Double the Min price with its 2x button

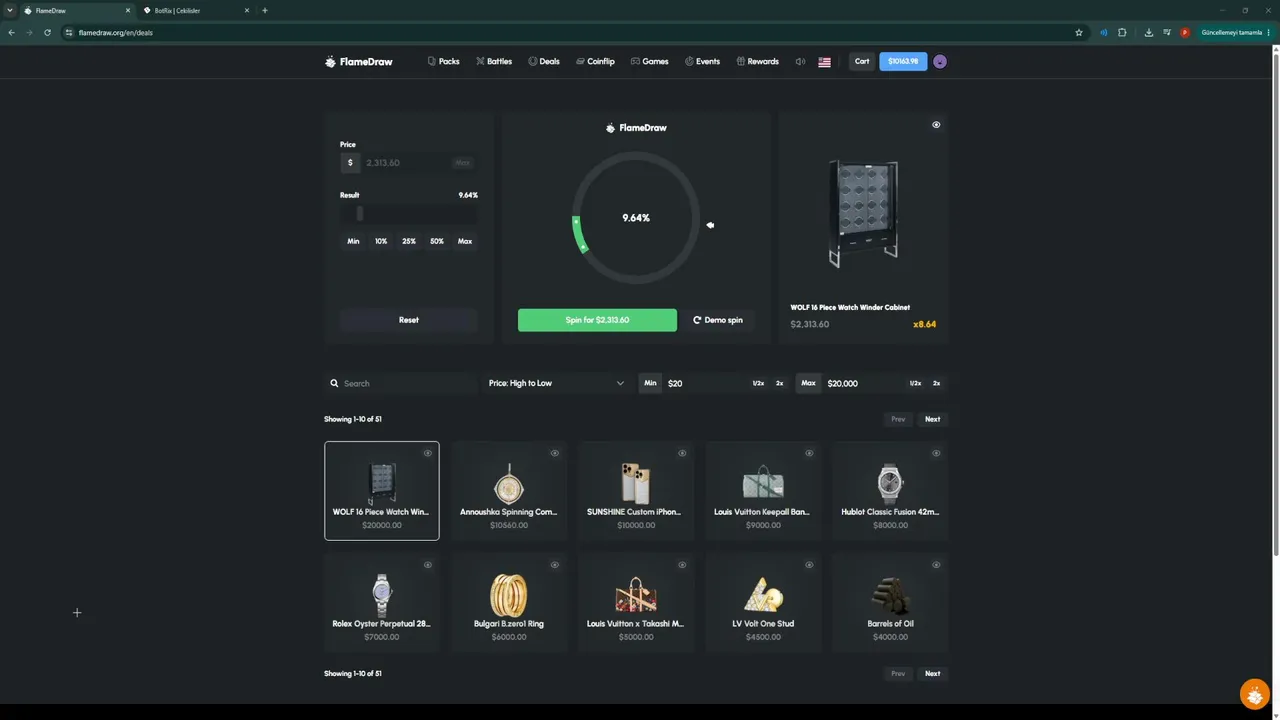coord(780,383)
